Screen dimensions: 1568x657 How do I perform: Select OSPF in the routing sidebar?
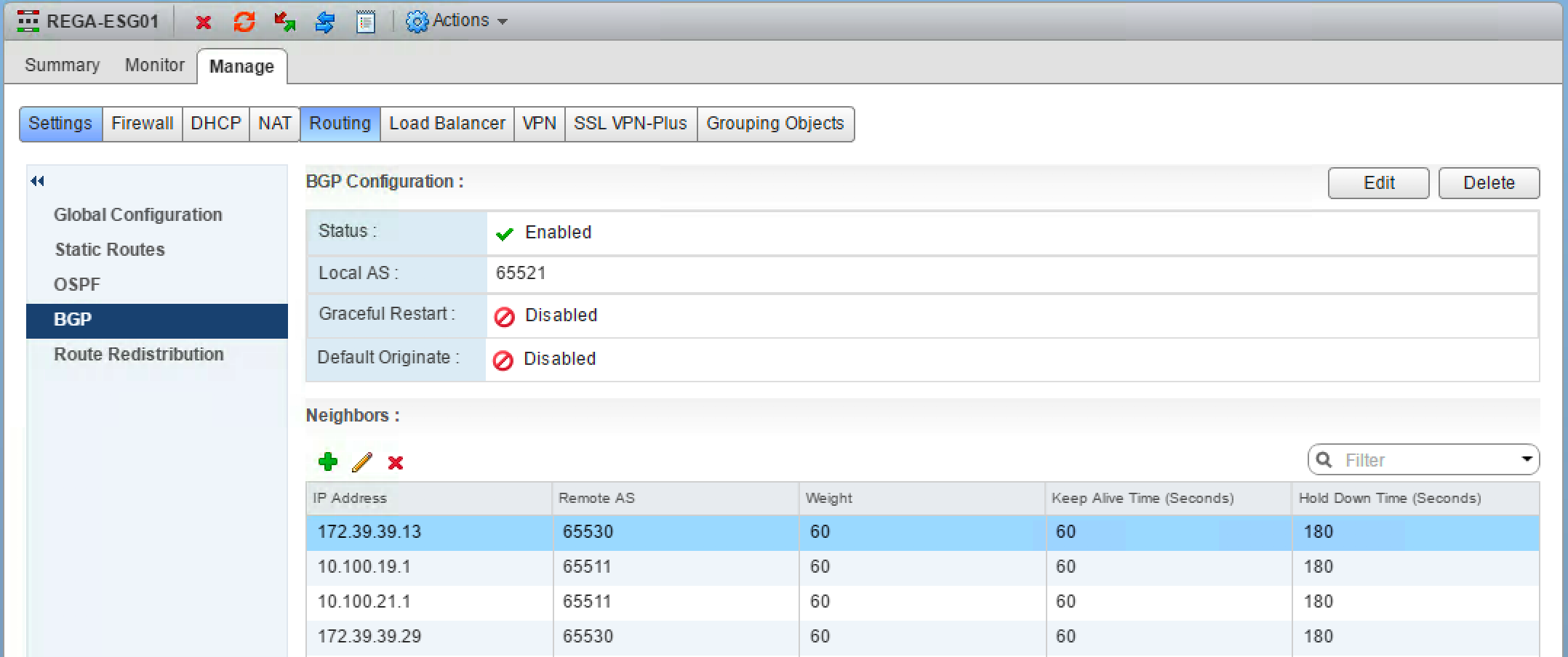click(77, 285)
